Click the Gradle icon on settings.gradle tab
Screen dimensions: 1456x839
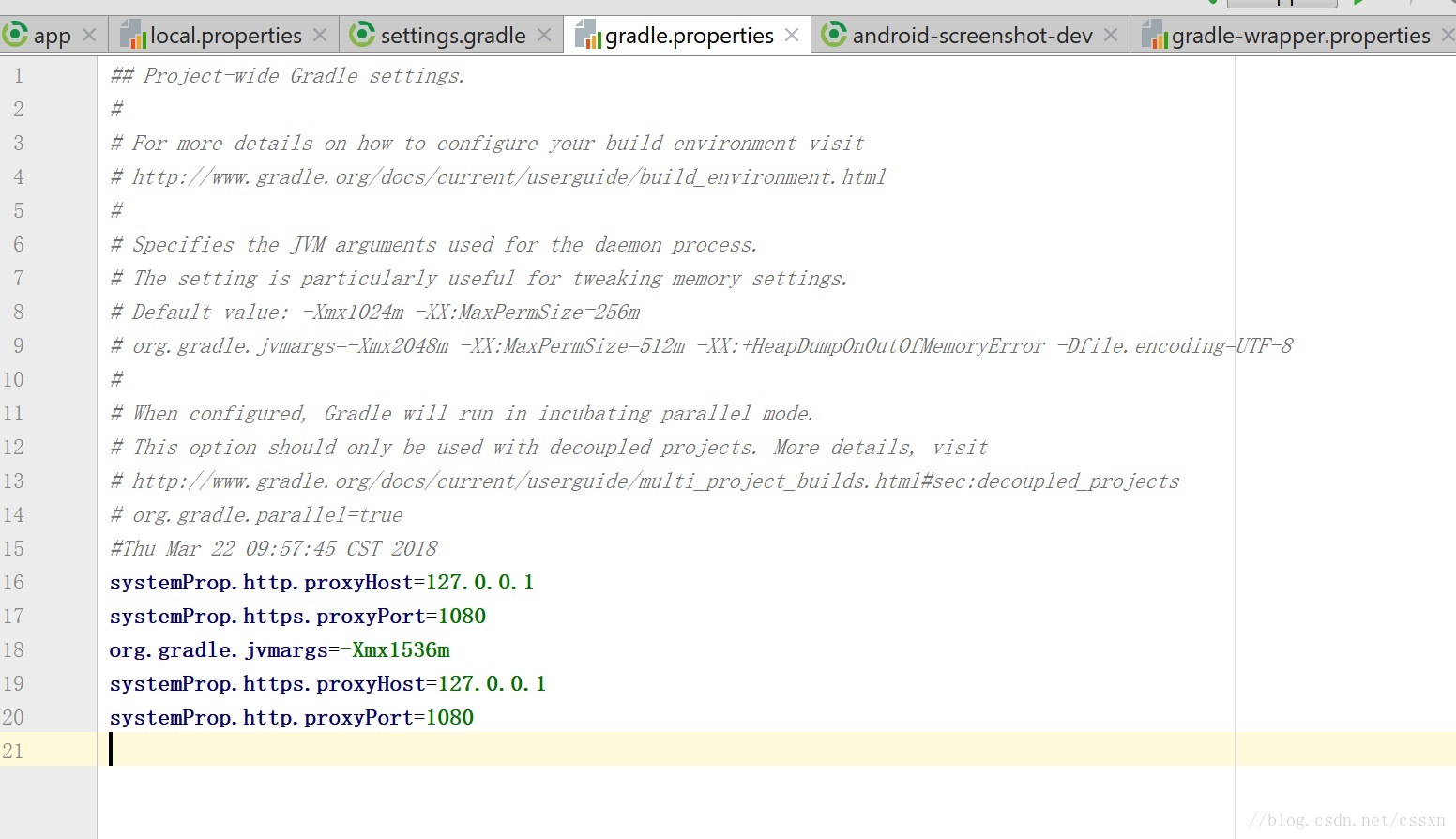[x=362, y=36]
